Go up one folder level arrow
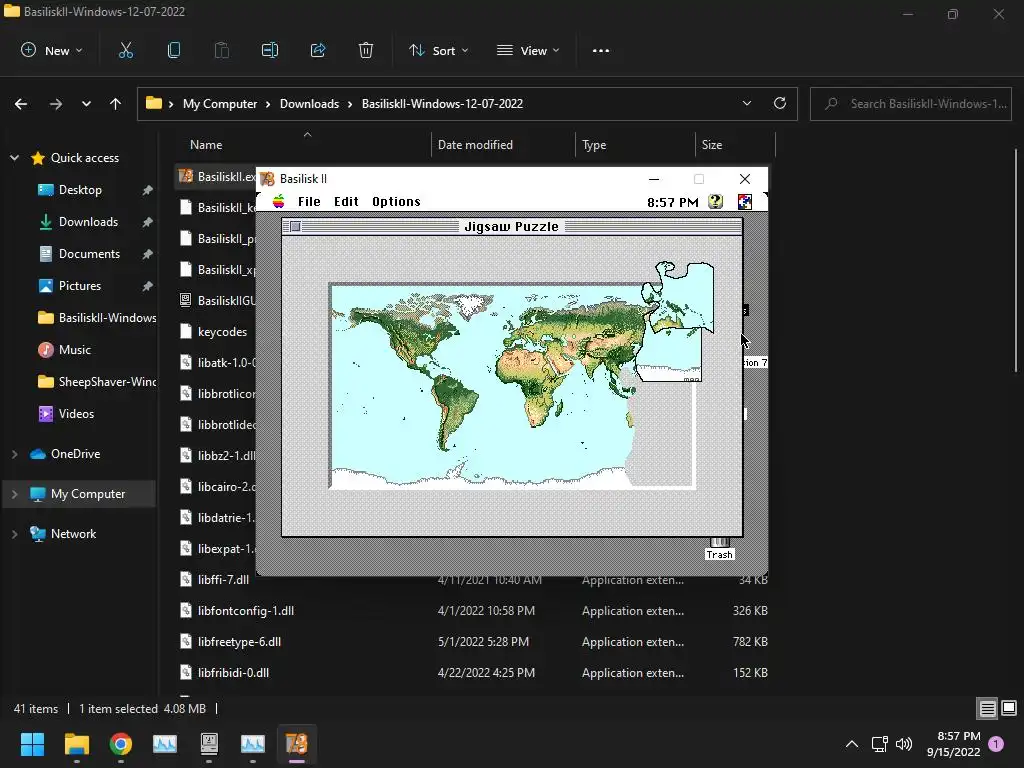Image resolution: width=1024 pixels, height=768 pixels. (116, 104)
